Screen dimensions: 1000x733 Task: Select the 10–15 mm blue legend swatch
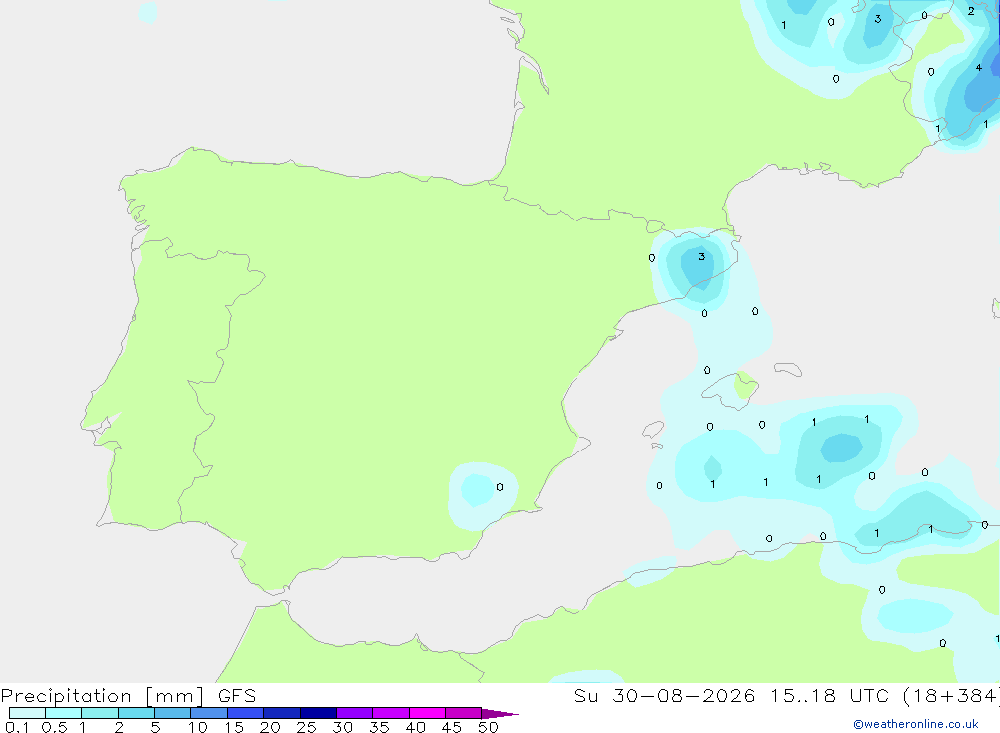point(209,713)
